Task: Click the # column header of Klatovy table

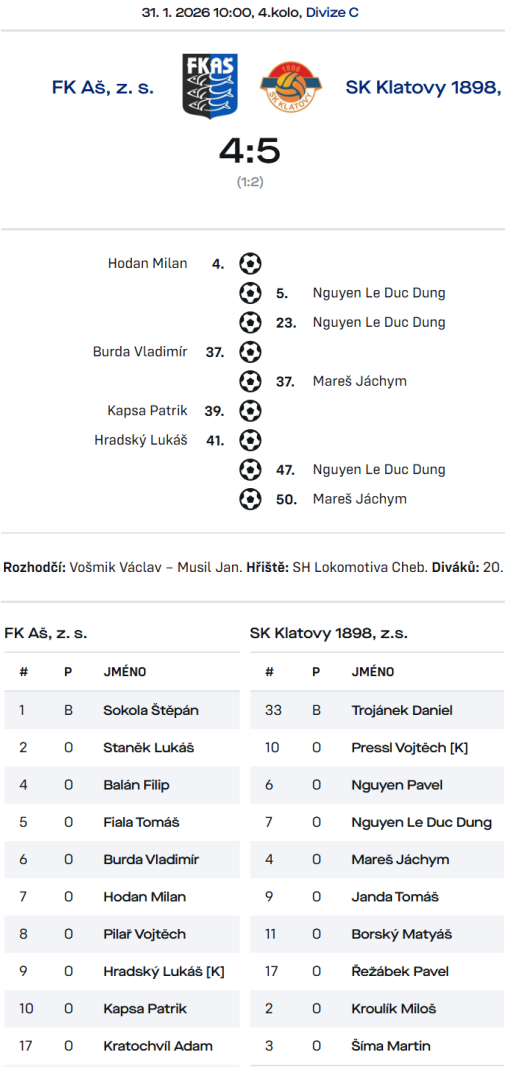Action: 269,672
